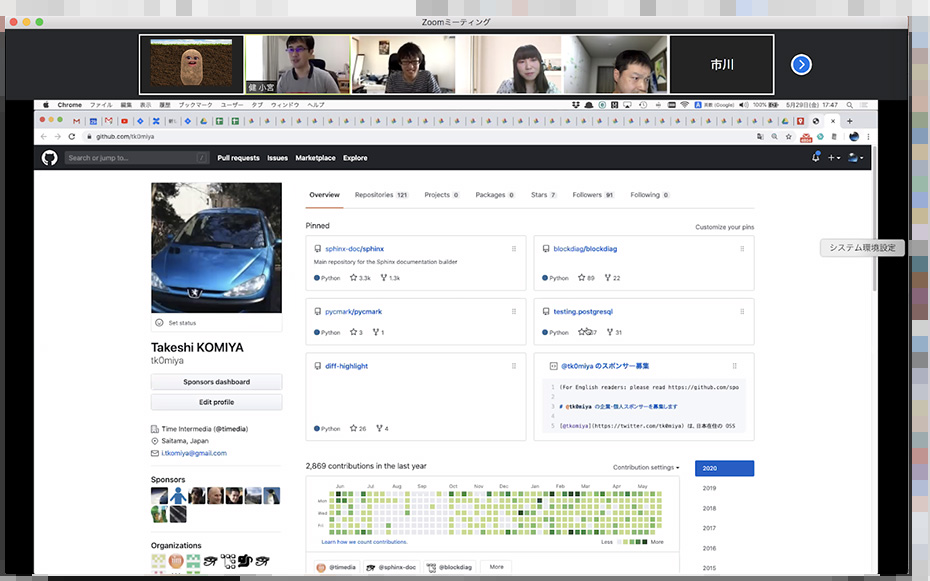Open the pycmark/pycmark repository link

point(353,312)
